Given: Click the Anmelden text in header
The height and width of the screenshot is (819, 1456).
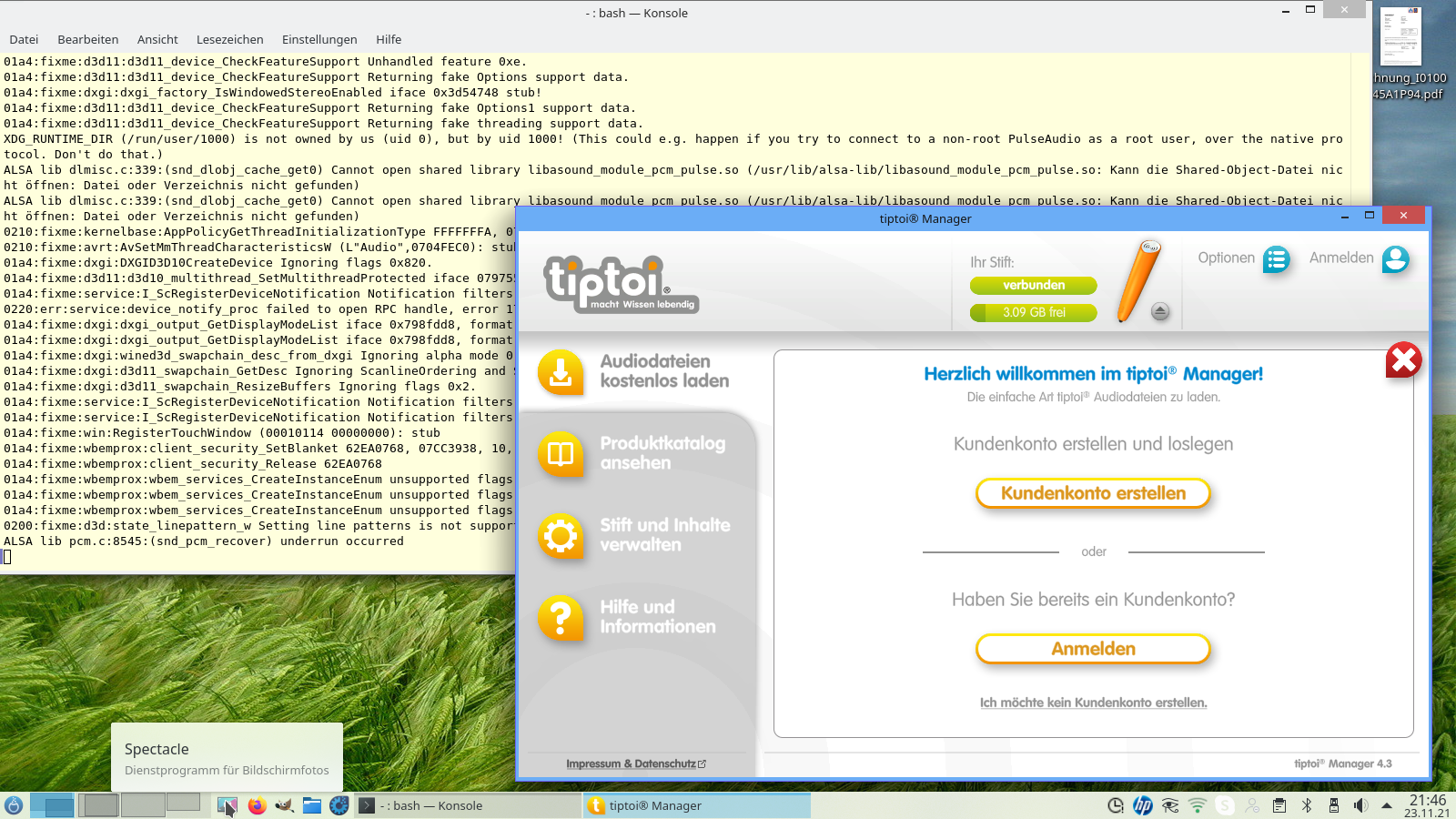Looking at the screenshot, I should [x=1341, y=258].
